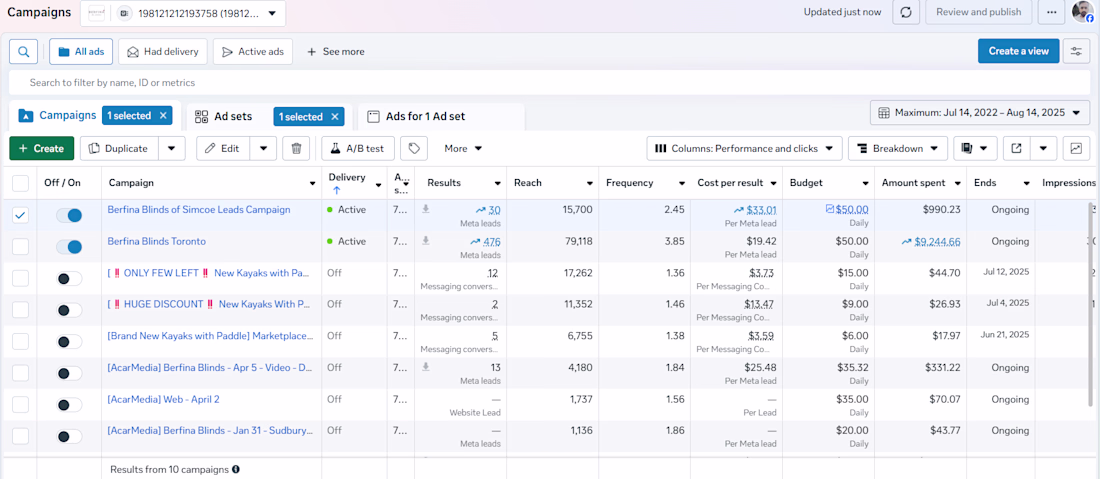
Task: Open the view settings sliders icon
Action: (x=1076, y=51)
